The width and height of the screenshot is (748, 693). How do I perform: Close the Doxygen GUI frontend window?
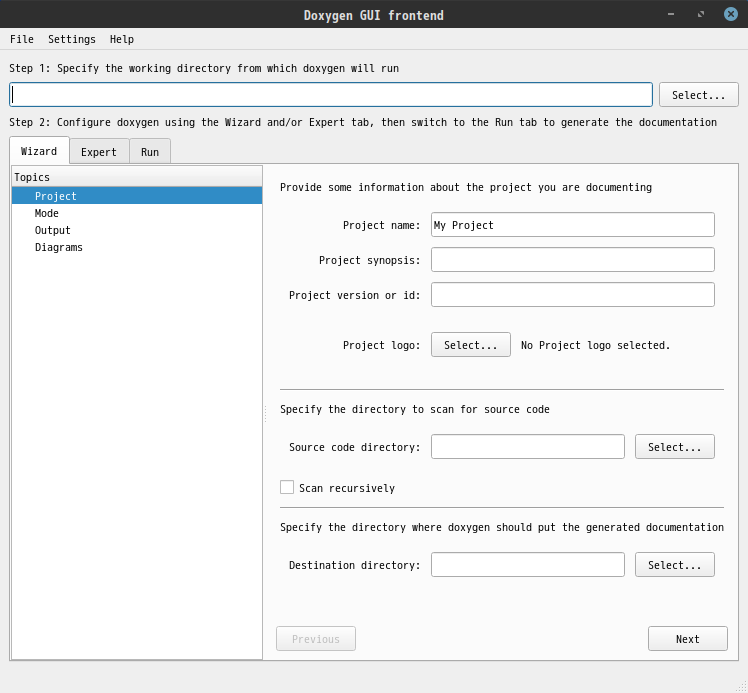(730, 14)
